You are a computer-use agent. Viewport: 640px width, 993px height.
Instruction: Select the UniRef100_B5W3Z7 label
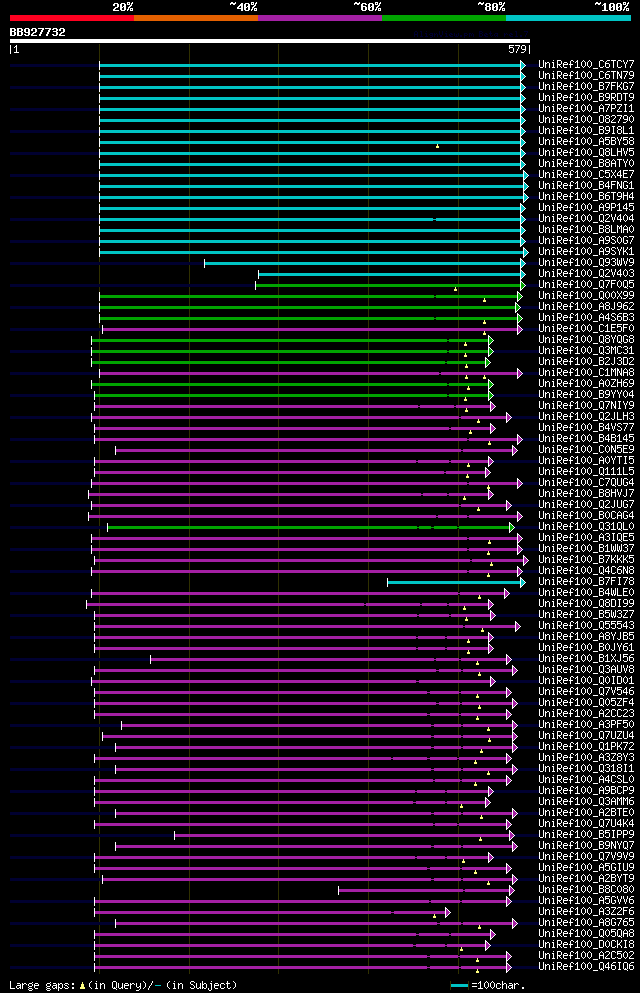click(x=586, y=614)
